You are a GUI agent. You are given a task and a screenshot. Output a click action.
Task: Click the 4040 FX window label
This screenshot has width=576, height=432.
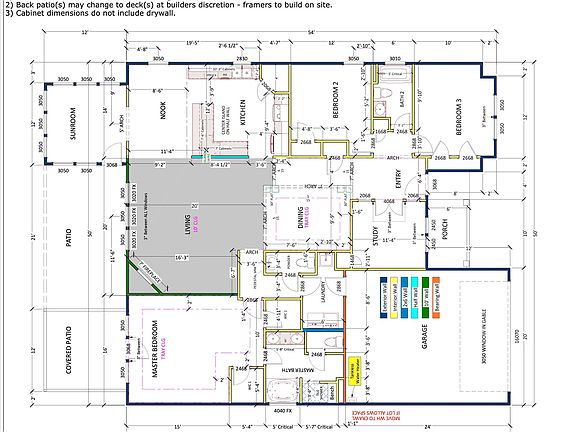282,411
